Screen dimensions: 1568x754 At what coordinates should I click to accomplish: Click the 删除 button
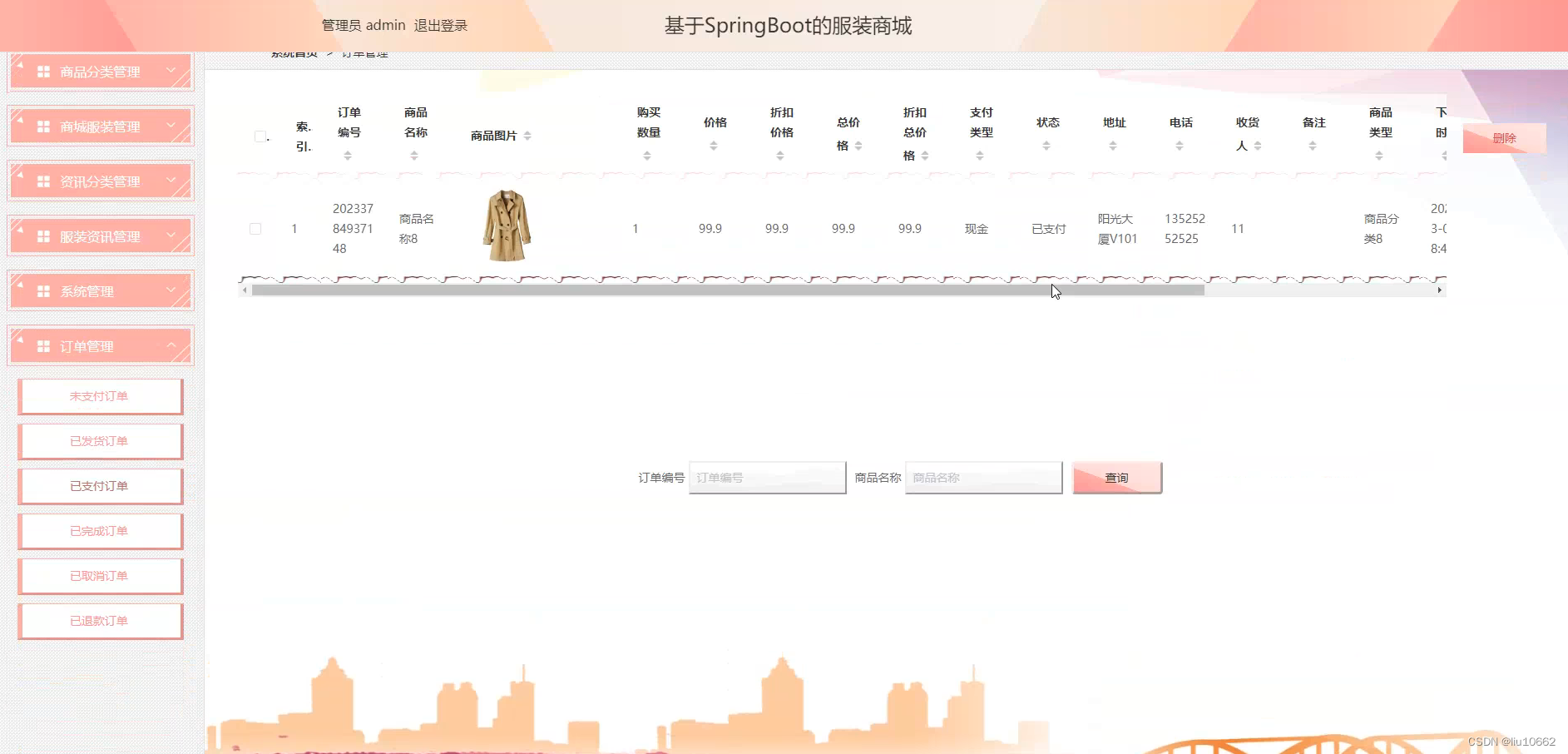[x=1504, y=138]
